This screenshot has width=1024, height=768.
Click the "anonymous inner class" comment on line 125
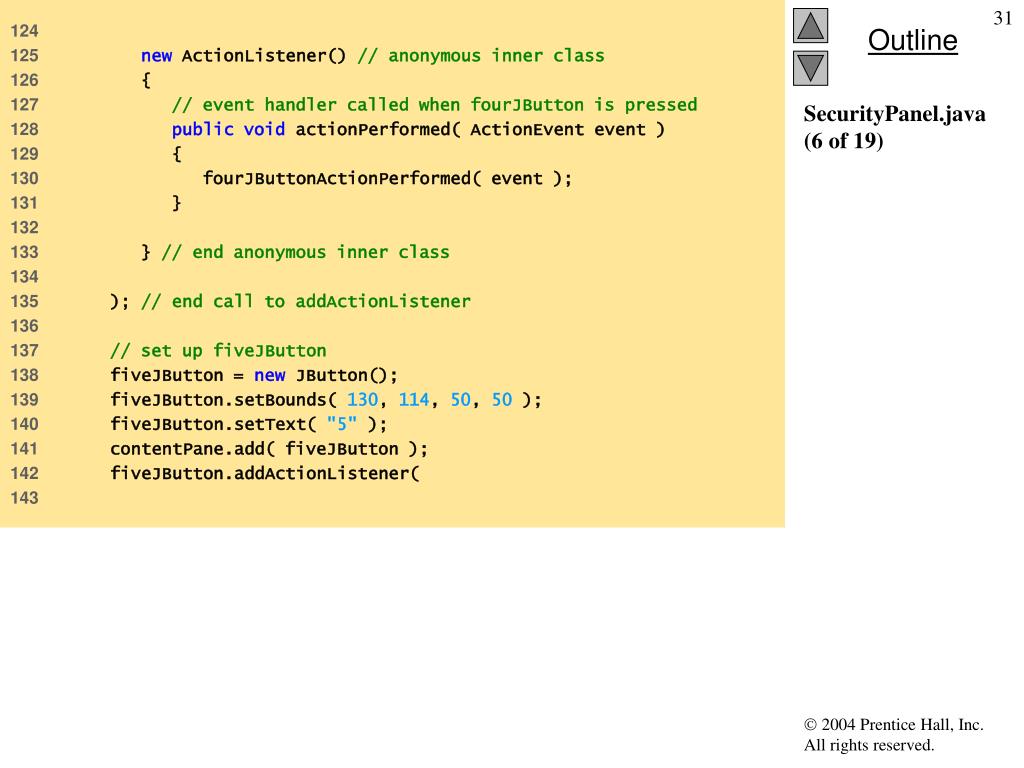[481, 56]
